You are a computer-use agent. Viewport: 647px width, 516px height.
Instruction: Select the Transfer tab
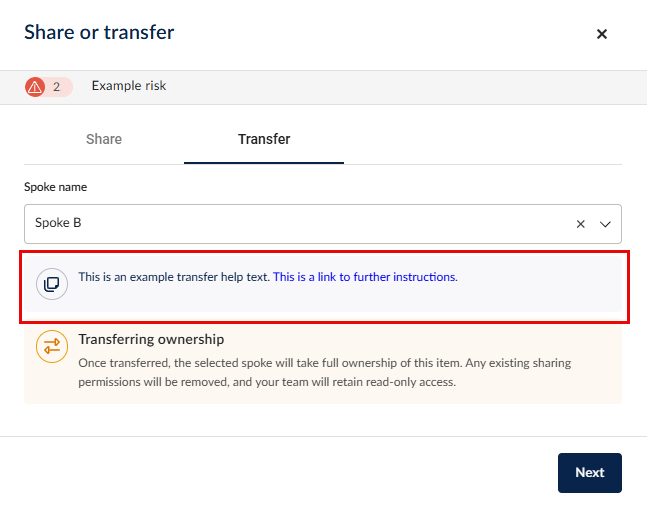coord(264,139)
